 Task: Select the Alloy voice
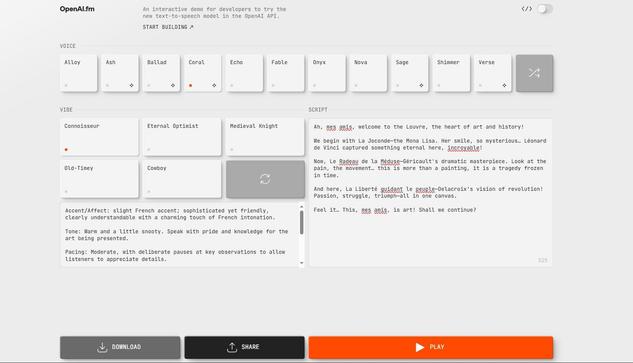point(78,73)
